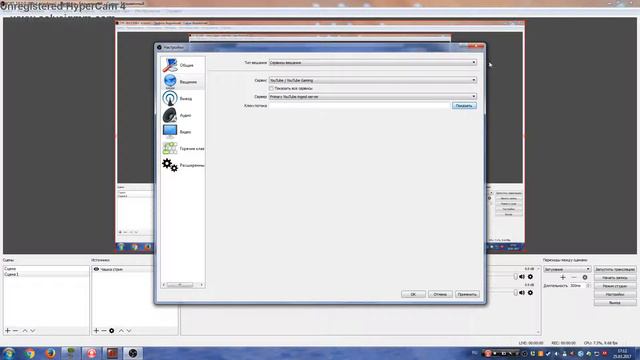Click the Apply button in Settings dialog

point(467,294)
